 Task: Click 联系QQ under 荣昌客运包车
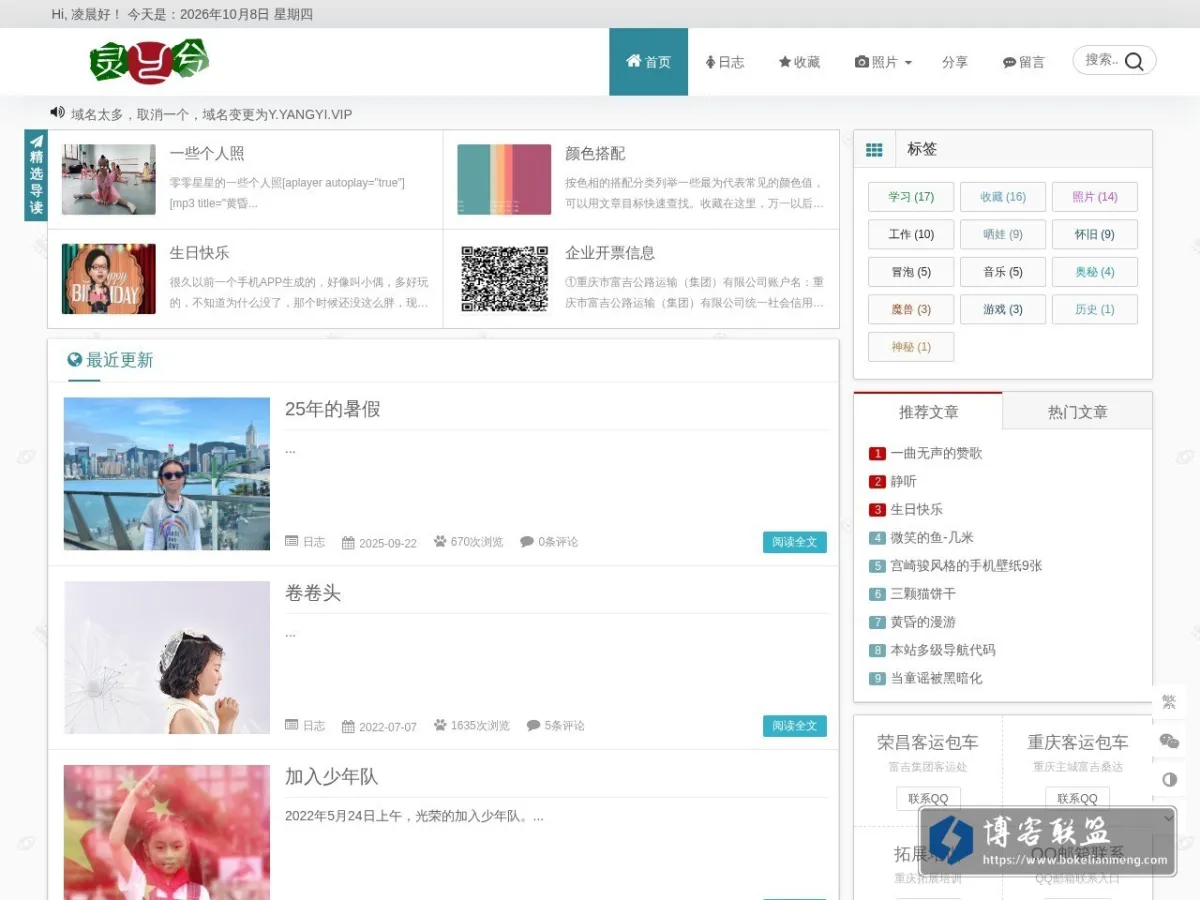(928, 798)
